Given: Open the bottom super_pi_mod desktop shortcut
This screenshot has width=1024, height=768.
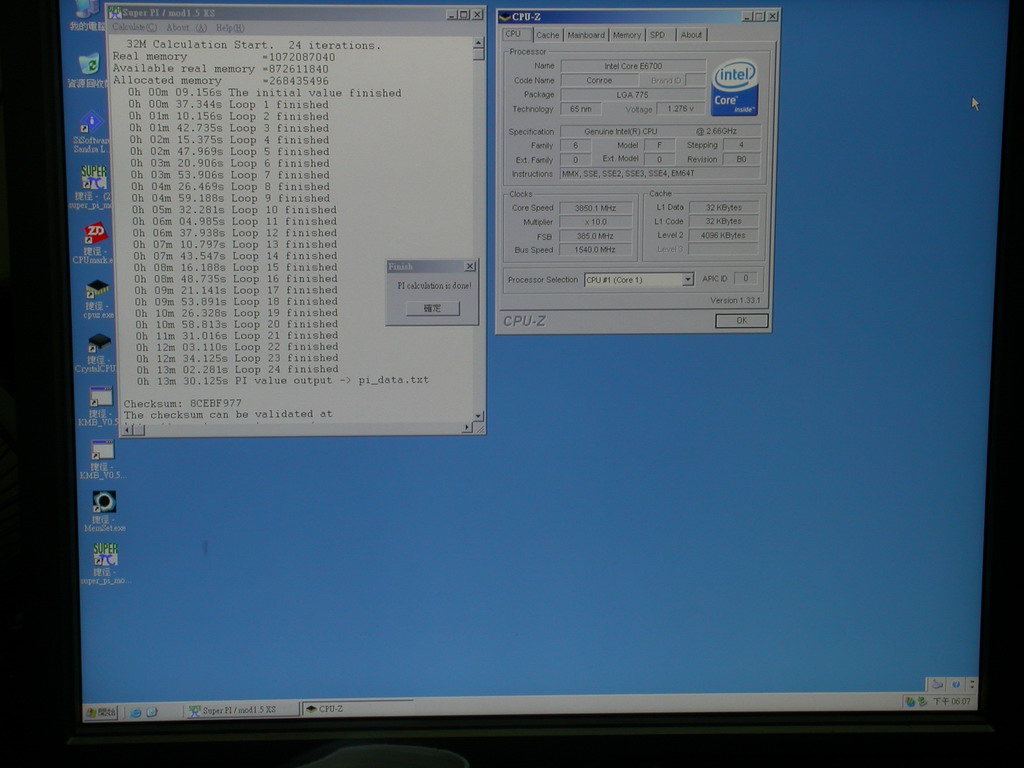Looking at the screenshot, I should point(105,564).
